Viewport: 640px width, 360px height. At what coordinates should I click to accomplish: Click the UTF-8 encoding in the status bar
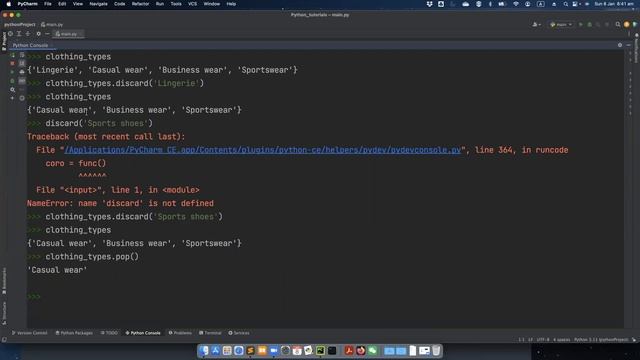[543, 340]
